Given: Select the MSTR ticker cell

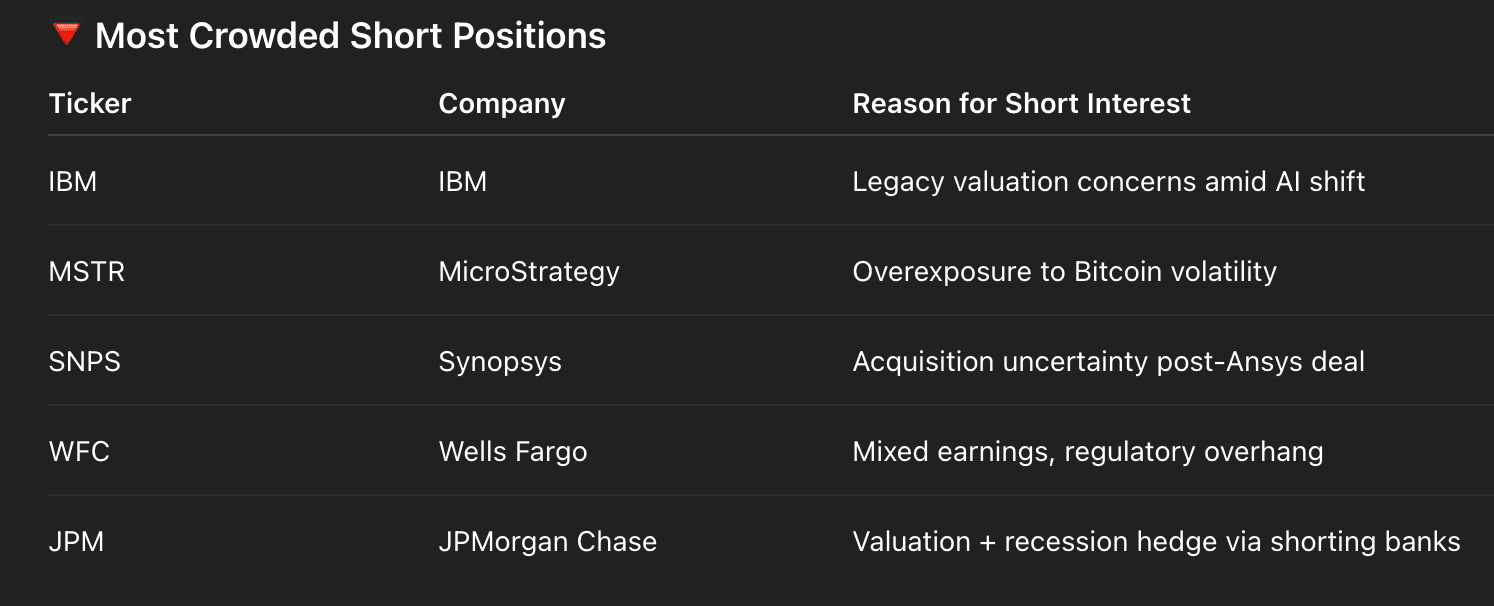Looking at the screenshot, I should pyautogui.click(x=87, y=272).
